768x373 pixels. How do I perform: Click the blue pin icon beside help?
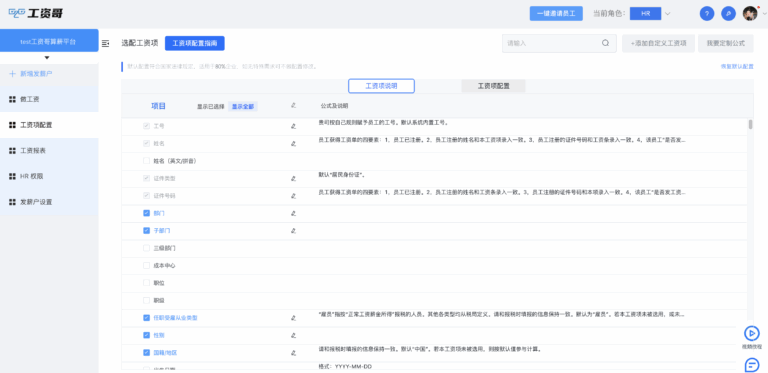pyautogui.click(x=728, y=14)
